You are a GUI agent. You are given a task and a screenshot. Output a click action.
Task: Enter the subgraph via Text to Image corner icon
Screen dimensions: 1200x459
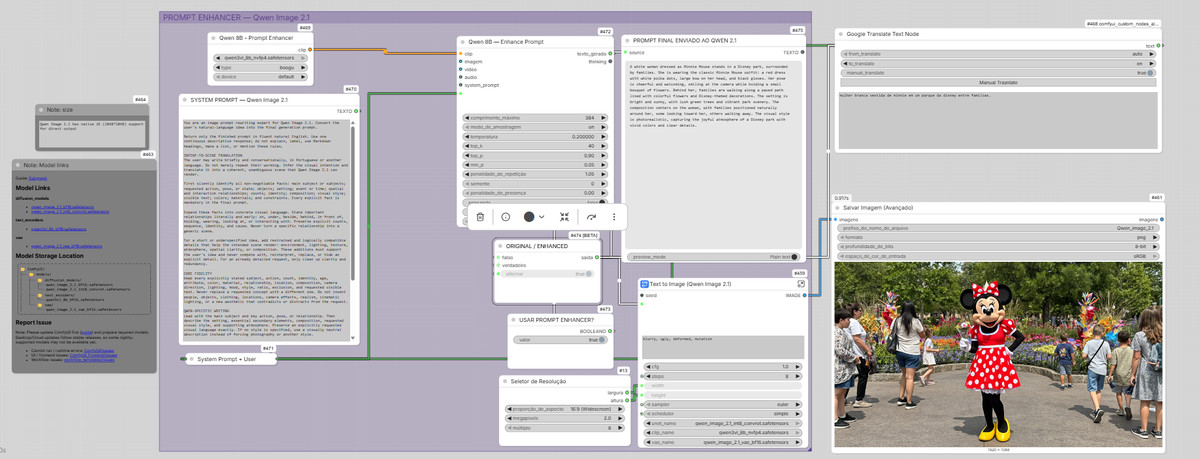pos(801,284)
